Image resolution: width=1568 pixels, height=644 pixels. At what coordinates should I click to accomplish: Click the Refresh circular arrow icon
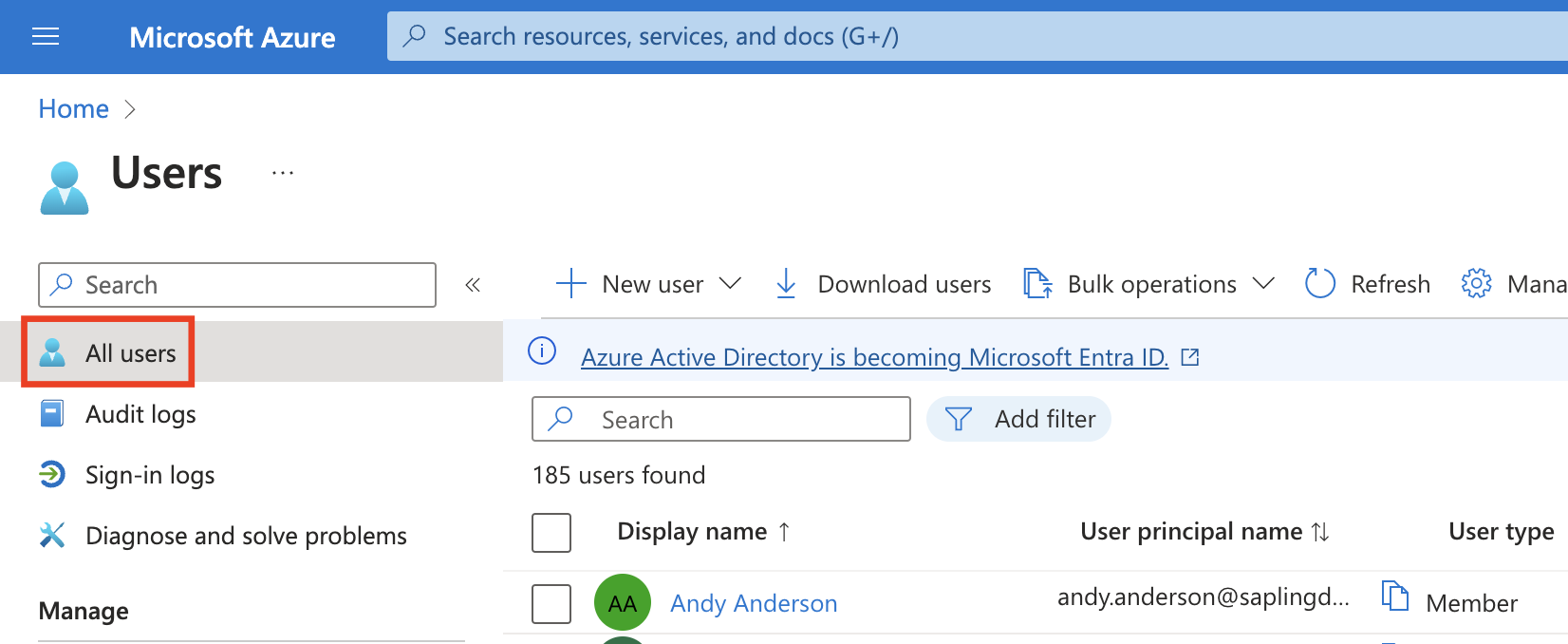click(1319, 284)
